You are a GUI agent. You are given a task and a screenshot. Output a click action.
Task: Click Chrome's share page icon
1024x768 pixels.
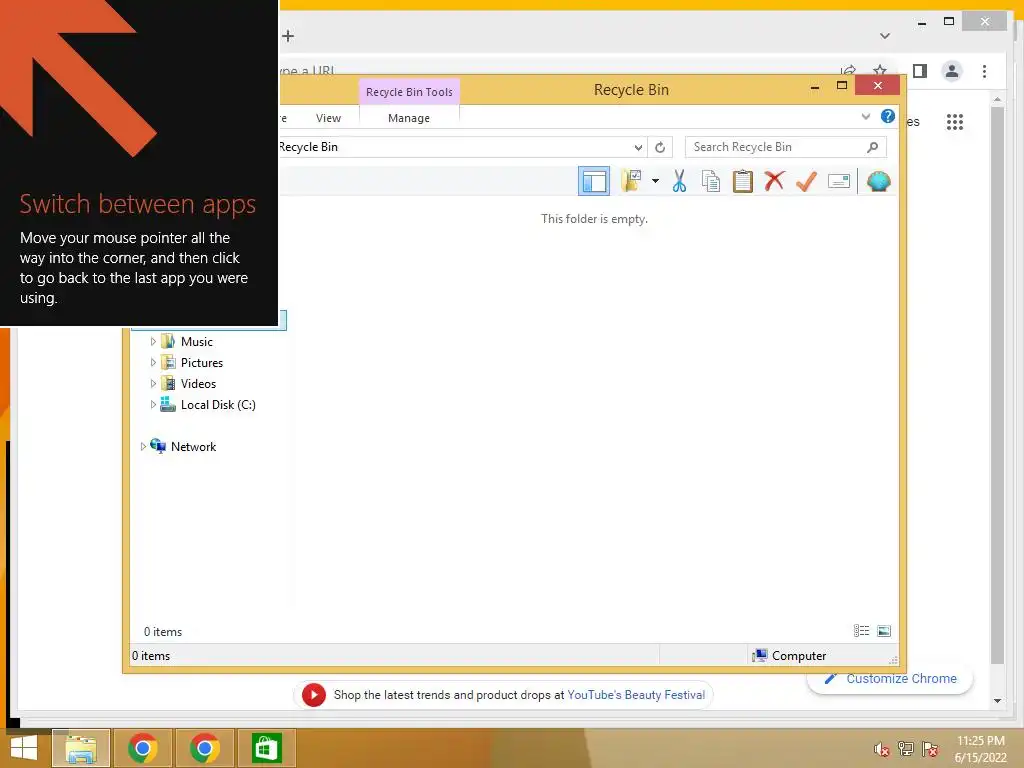click(x=848, y=71)
